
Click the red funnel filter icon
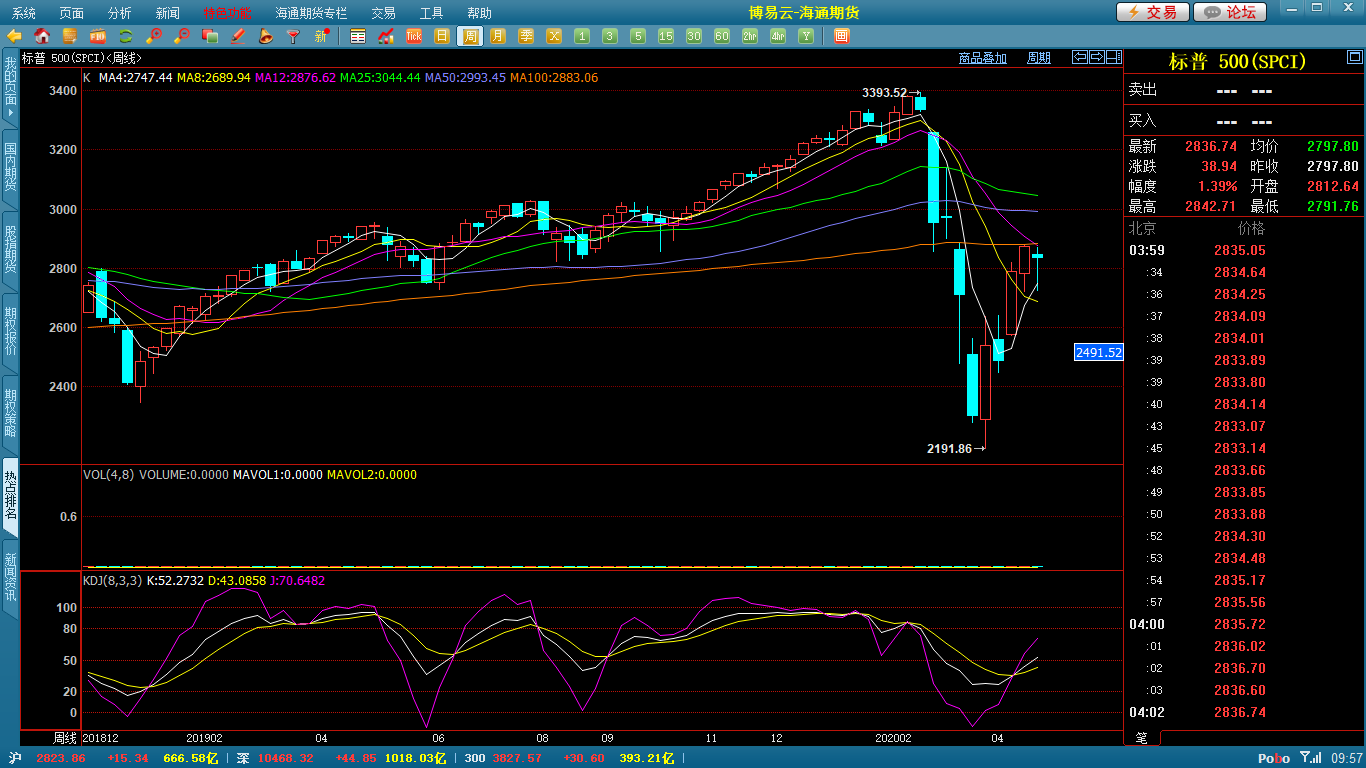point(294,36)
